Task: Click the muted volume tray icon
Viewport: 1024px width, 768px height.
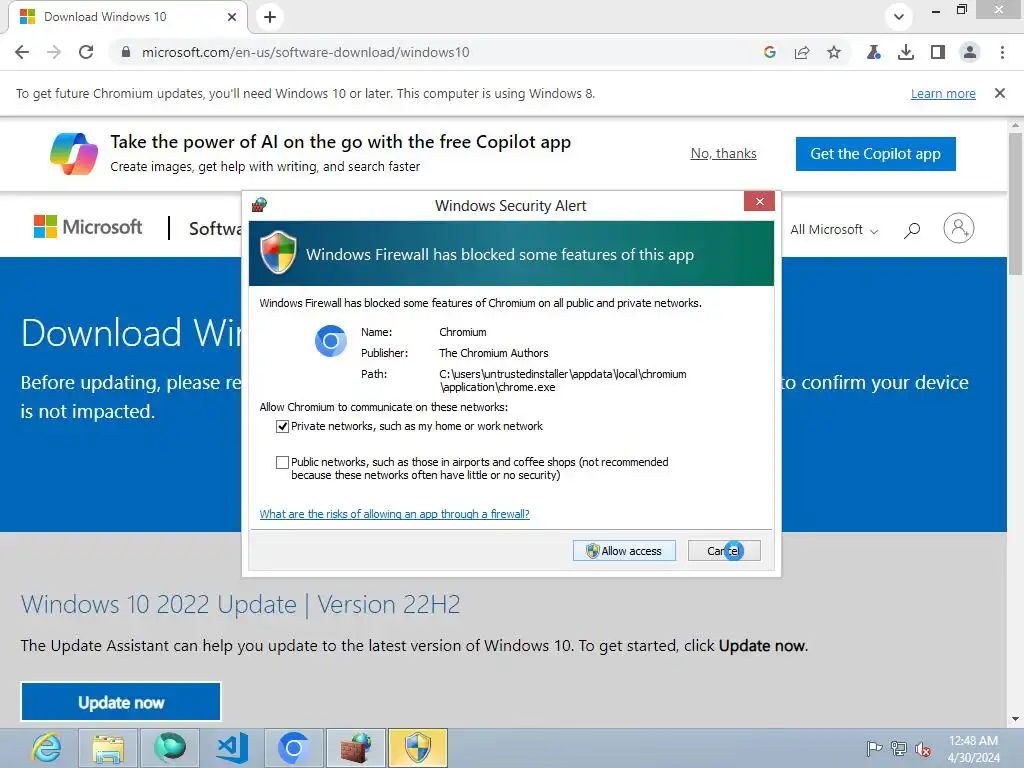Action: coord(923,749)
